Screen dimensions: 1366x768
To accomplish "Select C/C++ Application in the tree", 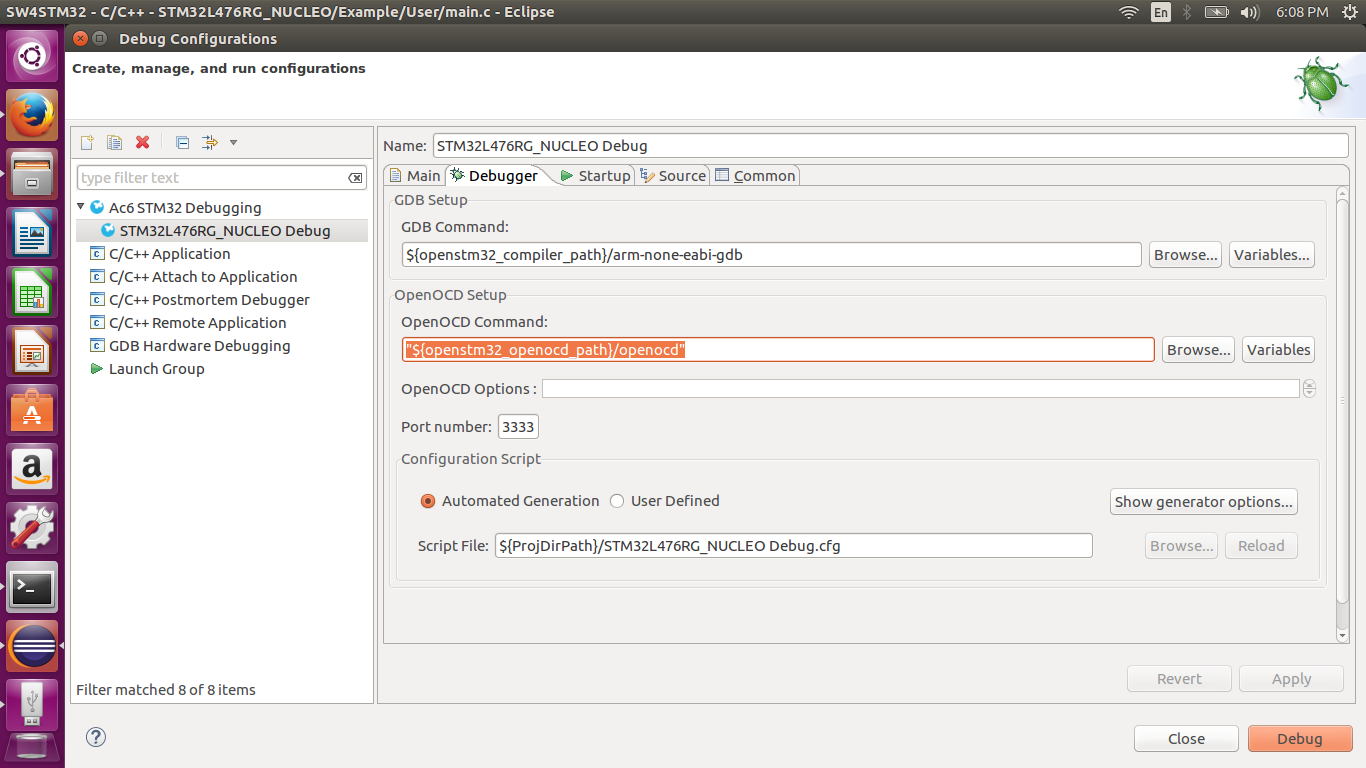I will click(169, 254).
